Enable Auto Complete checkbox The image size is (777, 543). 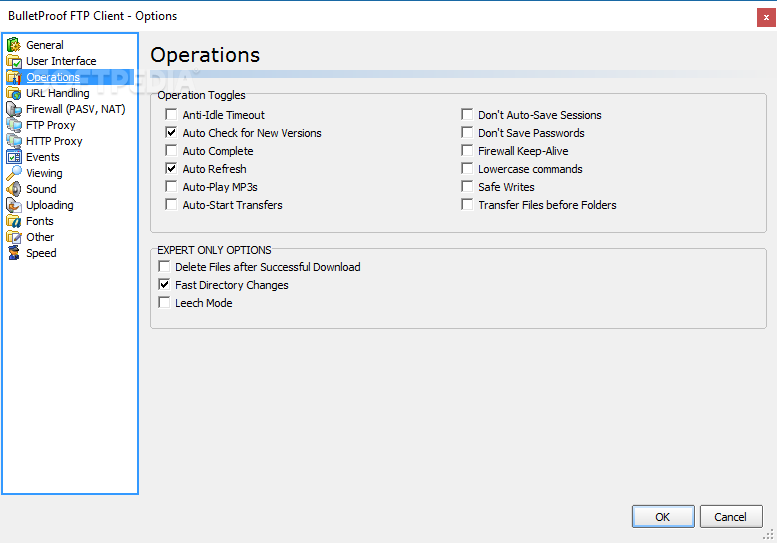(171, 151)
